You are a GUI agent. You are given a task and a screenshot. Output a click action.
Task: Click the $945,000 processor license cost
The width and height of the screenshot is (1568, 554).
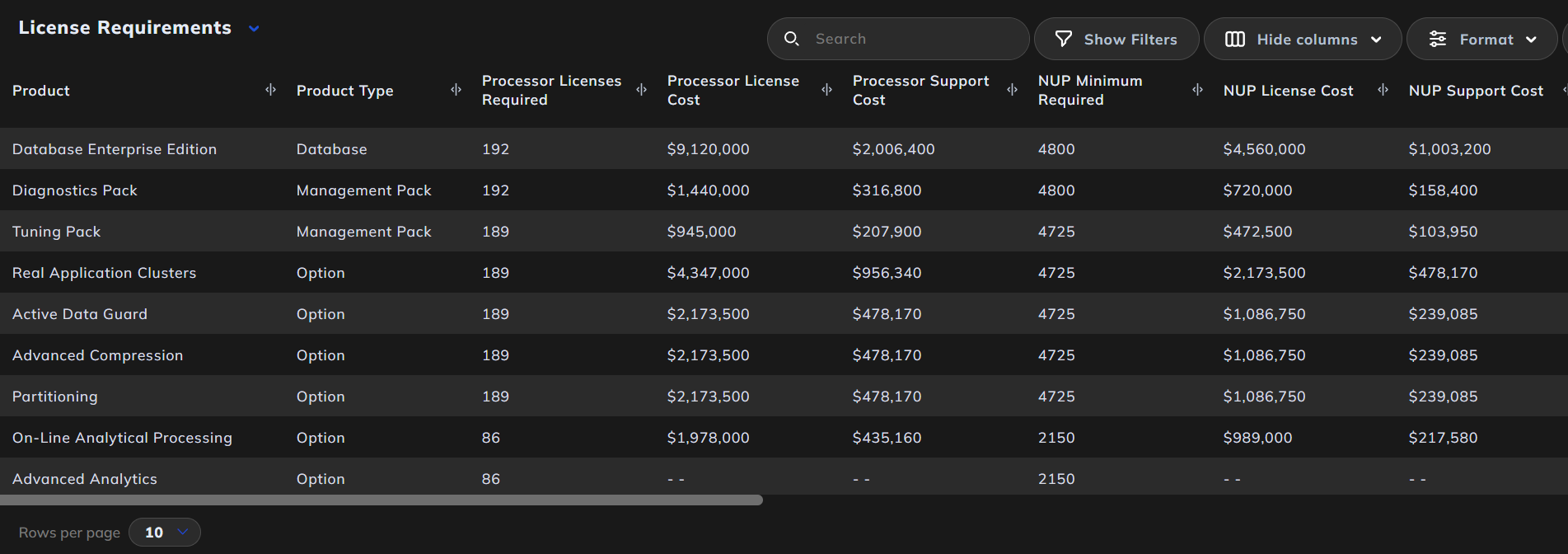(x=702, y=232)
